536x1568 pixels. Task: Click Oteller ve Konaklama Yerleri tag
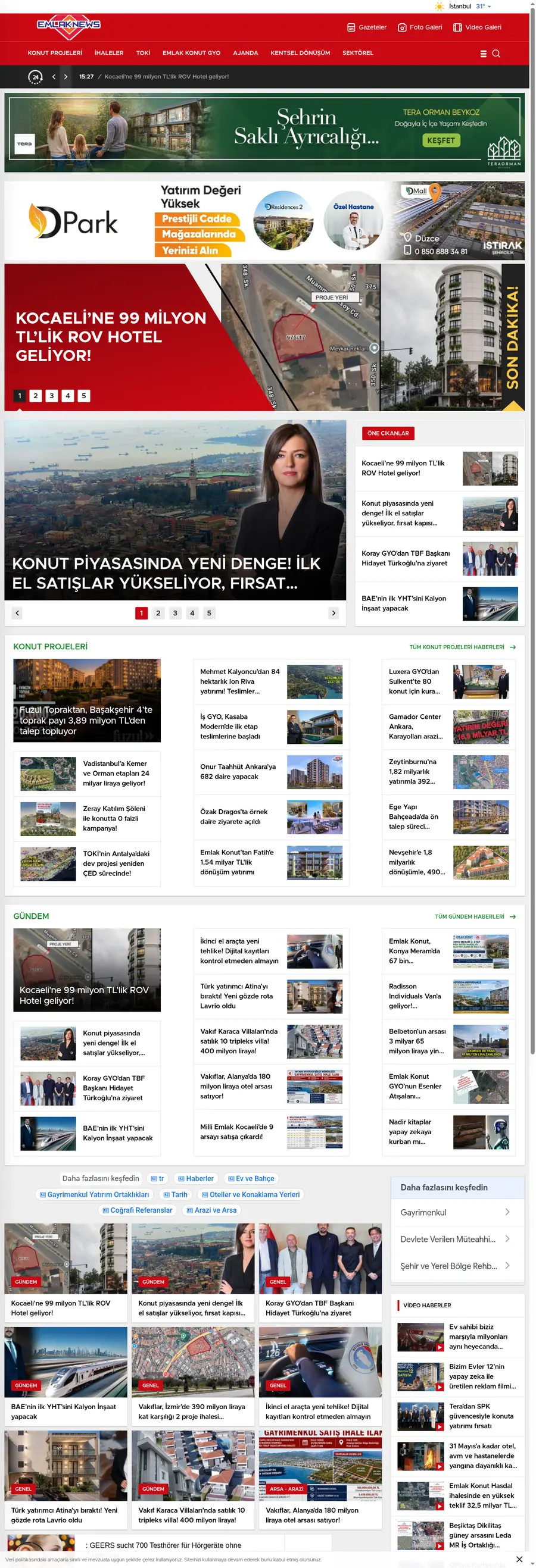click(x=250, y=1194)
